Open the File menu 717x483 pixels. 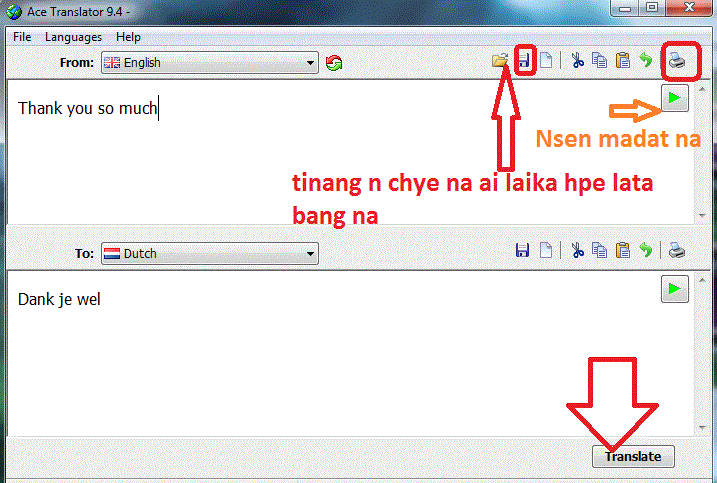point(22,37)
